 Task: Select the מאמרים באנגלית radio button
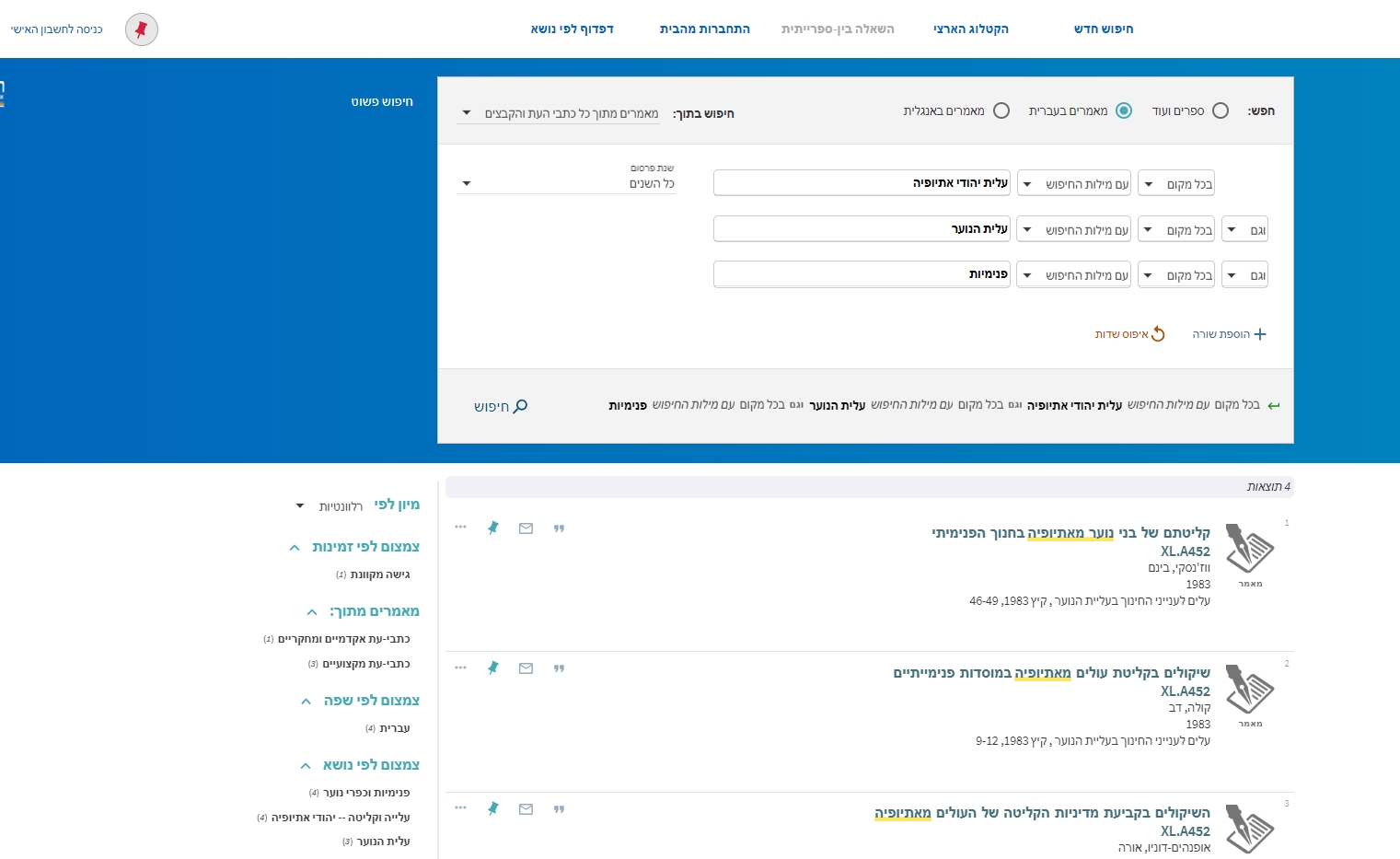point(1001,110)
